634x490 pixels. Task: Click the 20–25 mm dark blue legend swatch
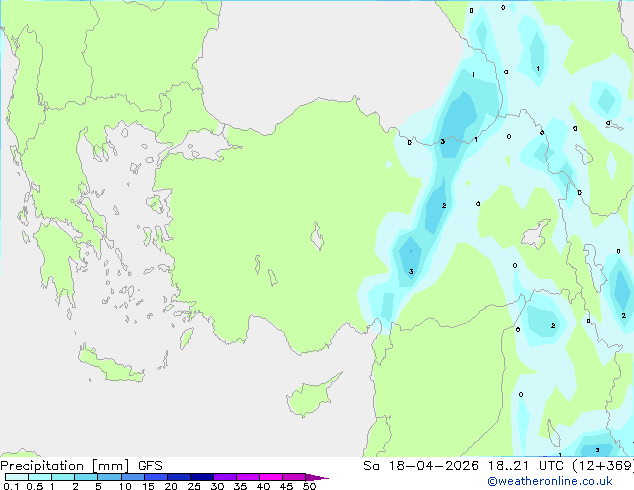179,477
